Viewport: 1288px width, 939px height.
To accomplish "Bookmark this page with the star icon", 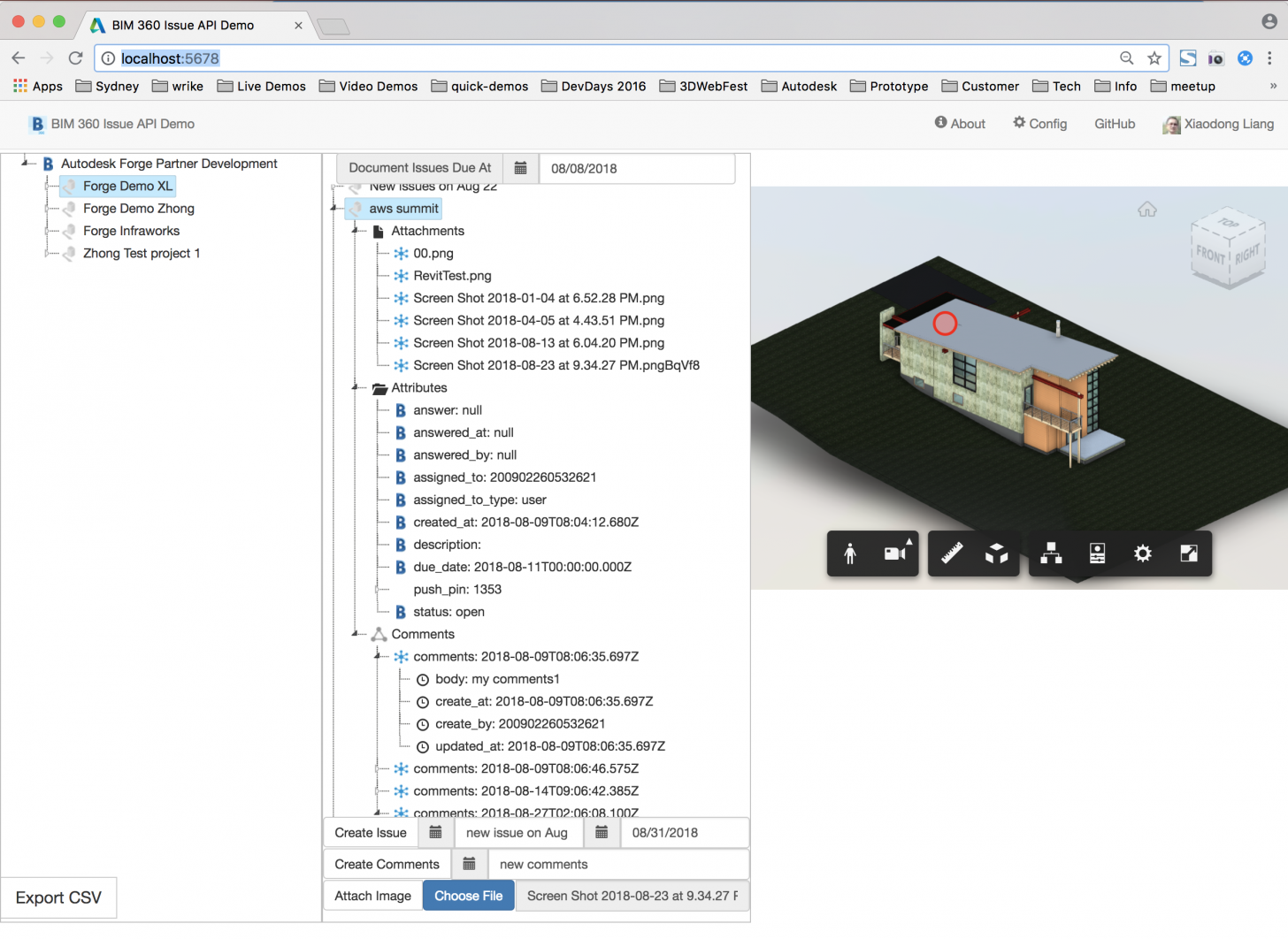I will pyautogui.click(x=1154, y=58).
